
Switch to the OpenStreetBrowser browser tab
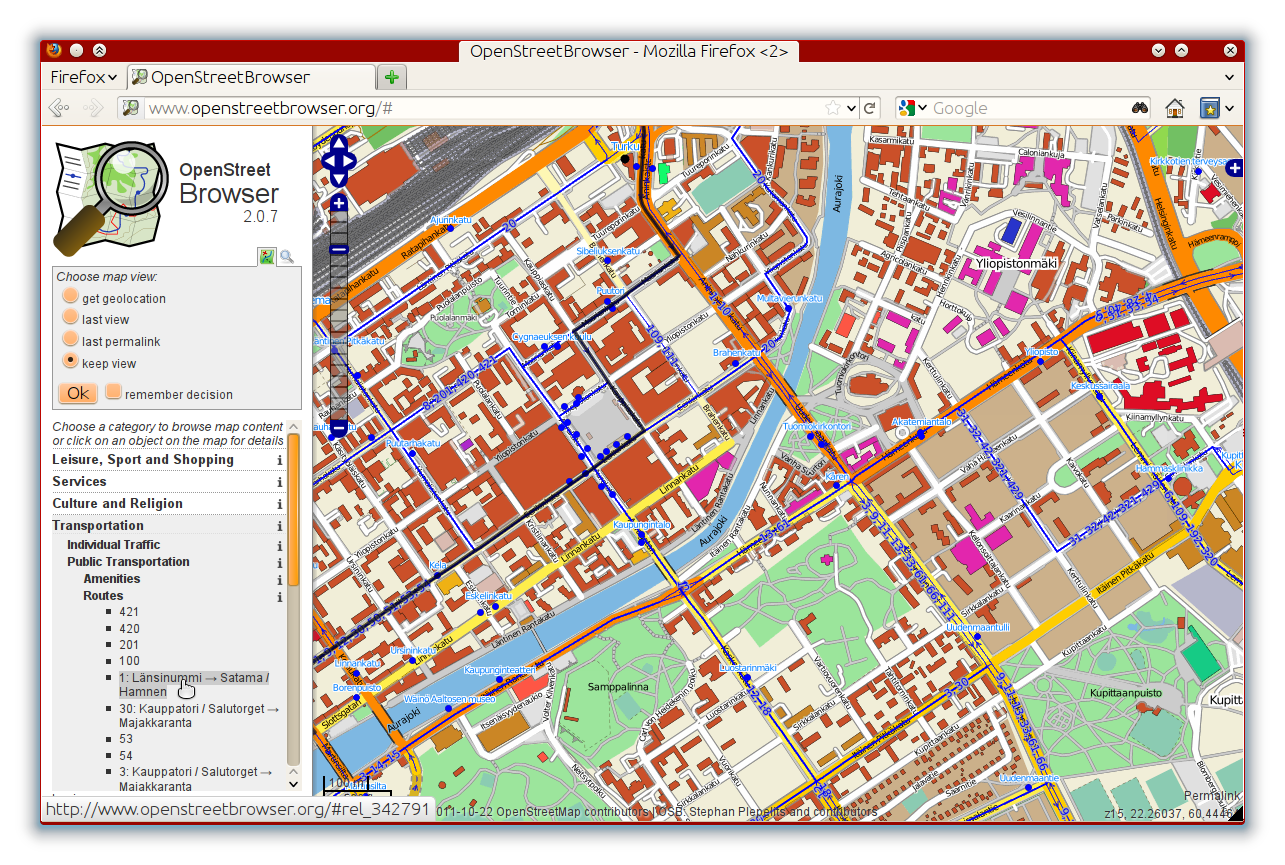(251, 77)
